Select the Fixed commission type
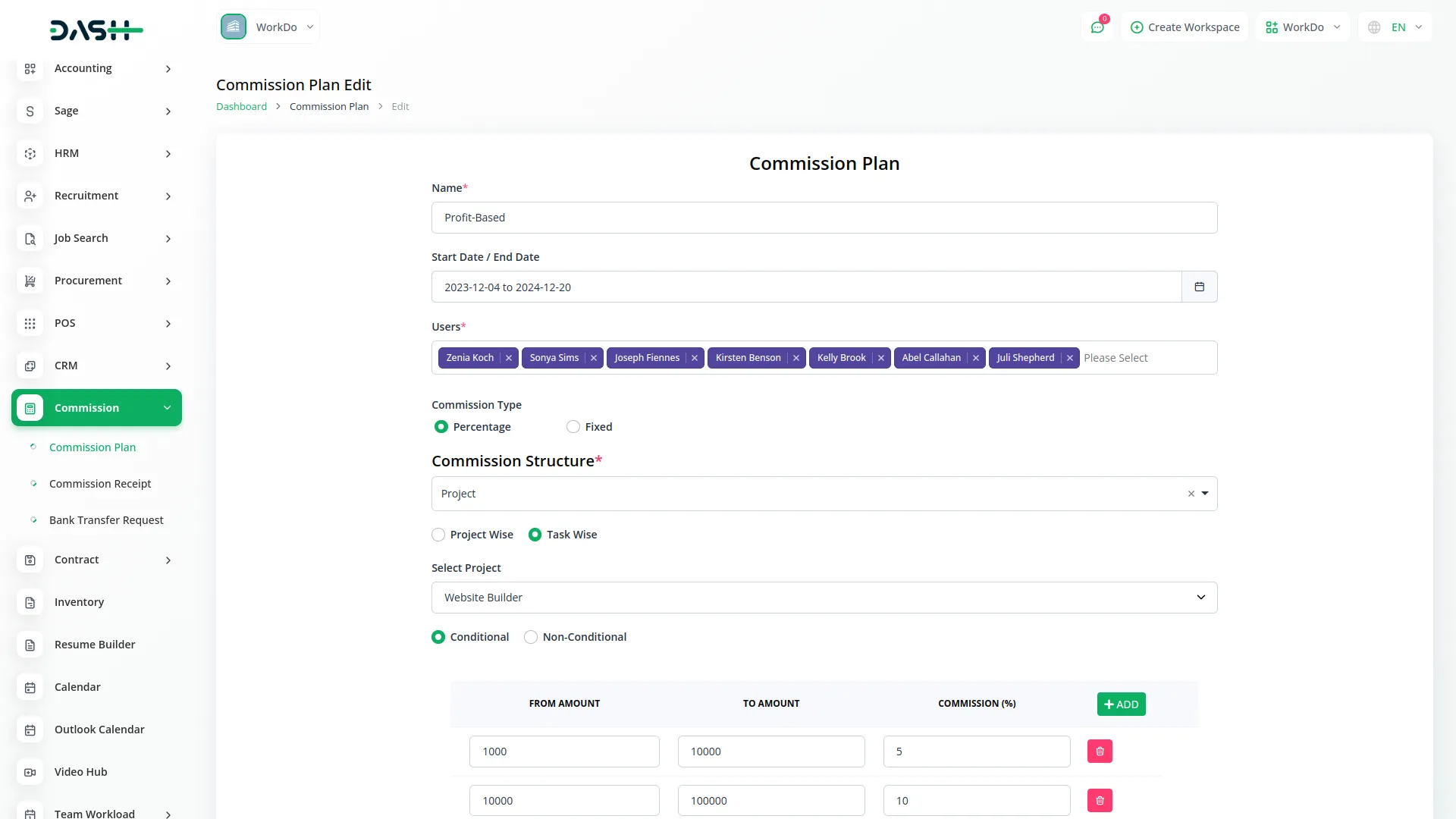 tap(573, 426)
